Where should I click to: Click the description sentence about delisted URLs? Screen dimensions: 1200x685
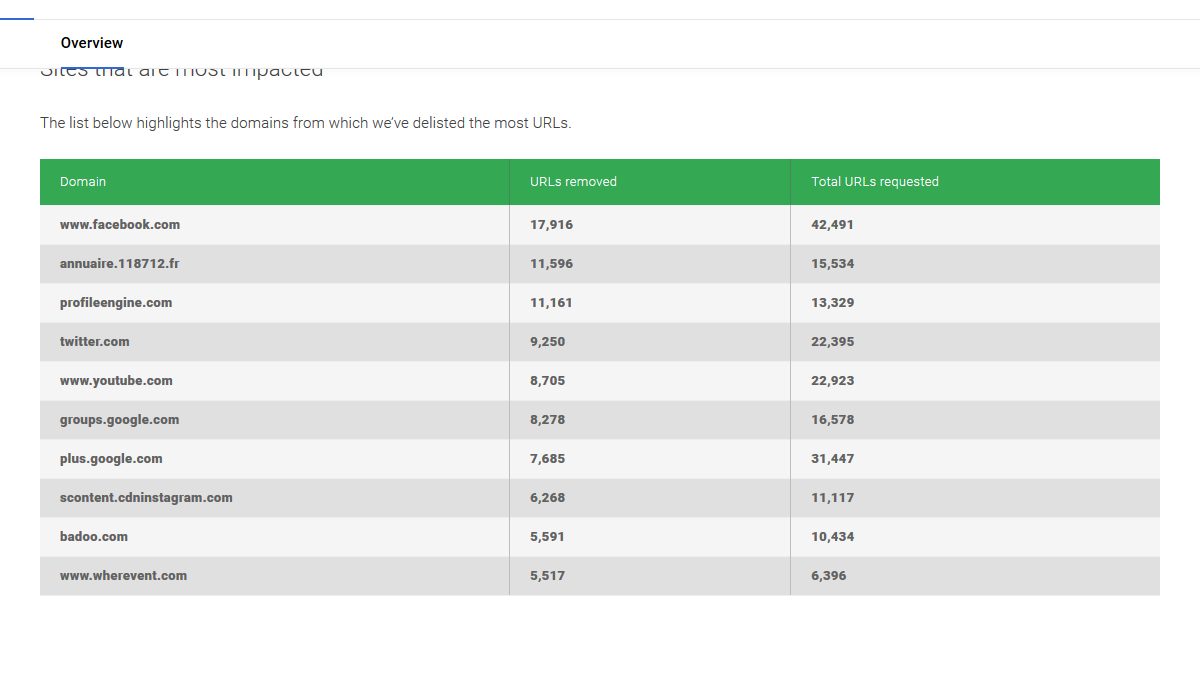306,124
